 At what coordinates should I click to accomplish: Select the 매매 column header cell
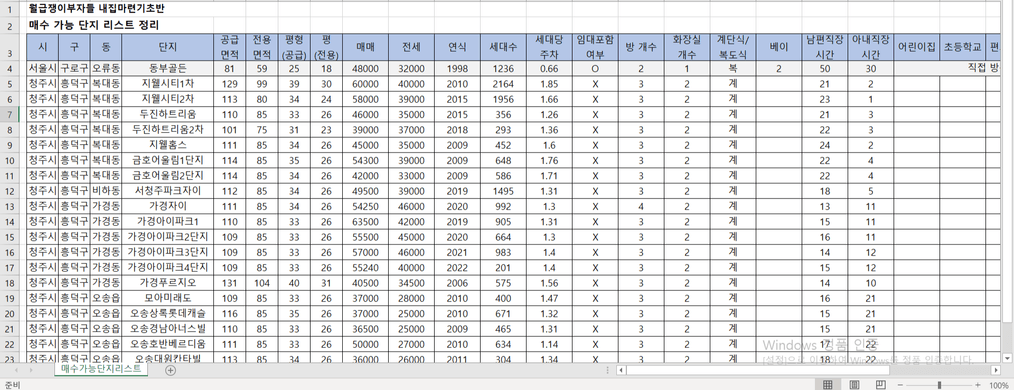365,47
